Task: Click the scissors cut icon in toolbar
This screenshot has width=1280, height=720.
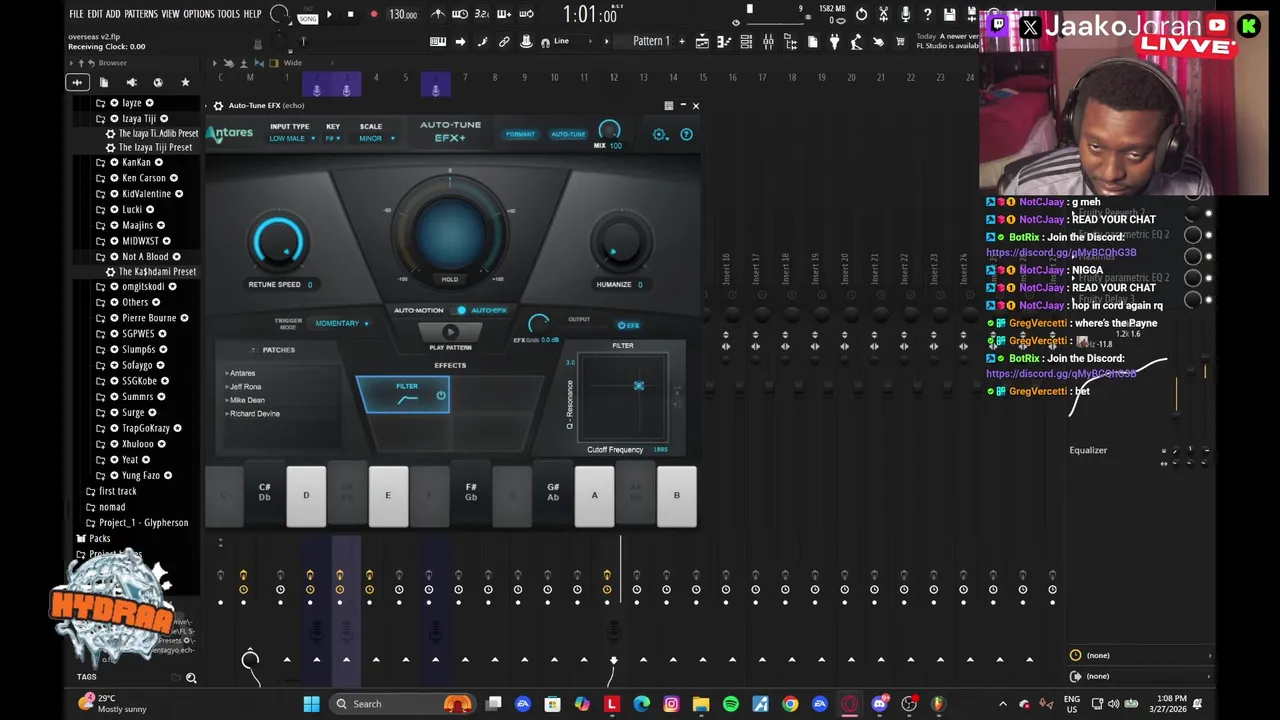Action: click(x=884, y=14)
